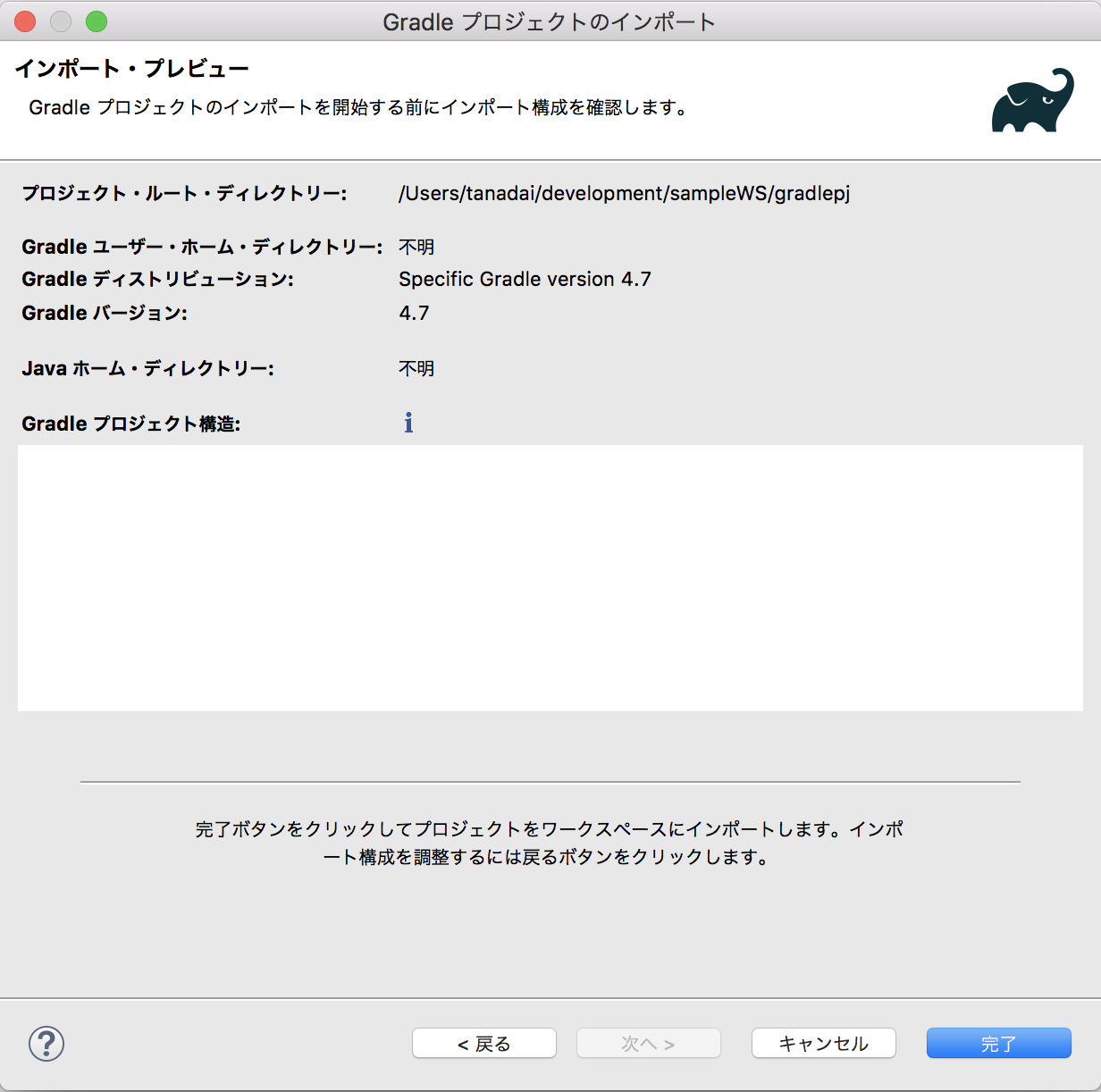Image resolution: width=1101 pixels, height=1092 pixels.
Task: Select the Specific Gradle version 4.7 text
Action: click(525, 279)
